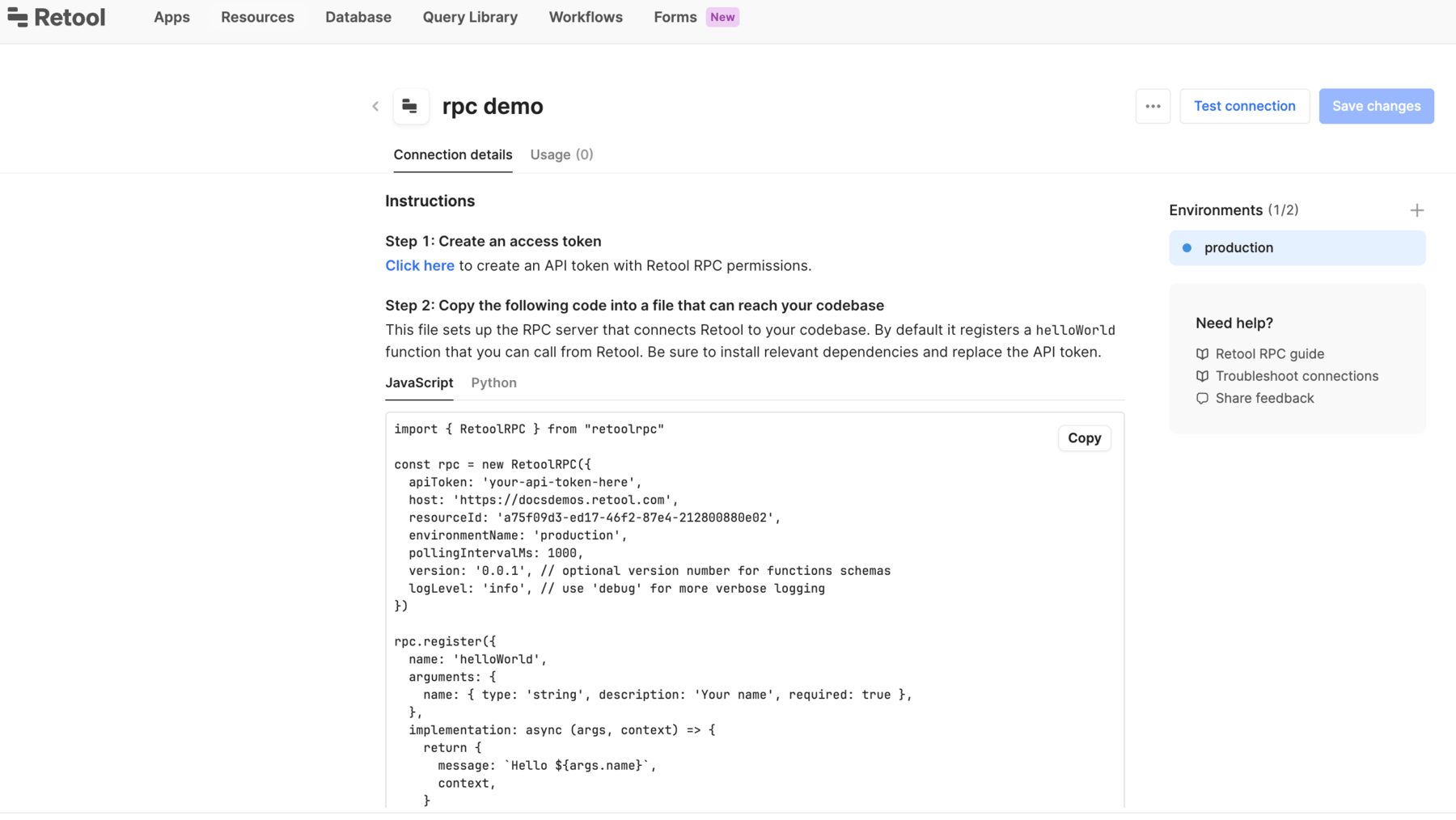Open the Forms page
The height and width of the screenshot is (820, 1456).
click(675, 17)
